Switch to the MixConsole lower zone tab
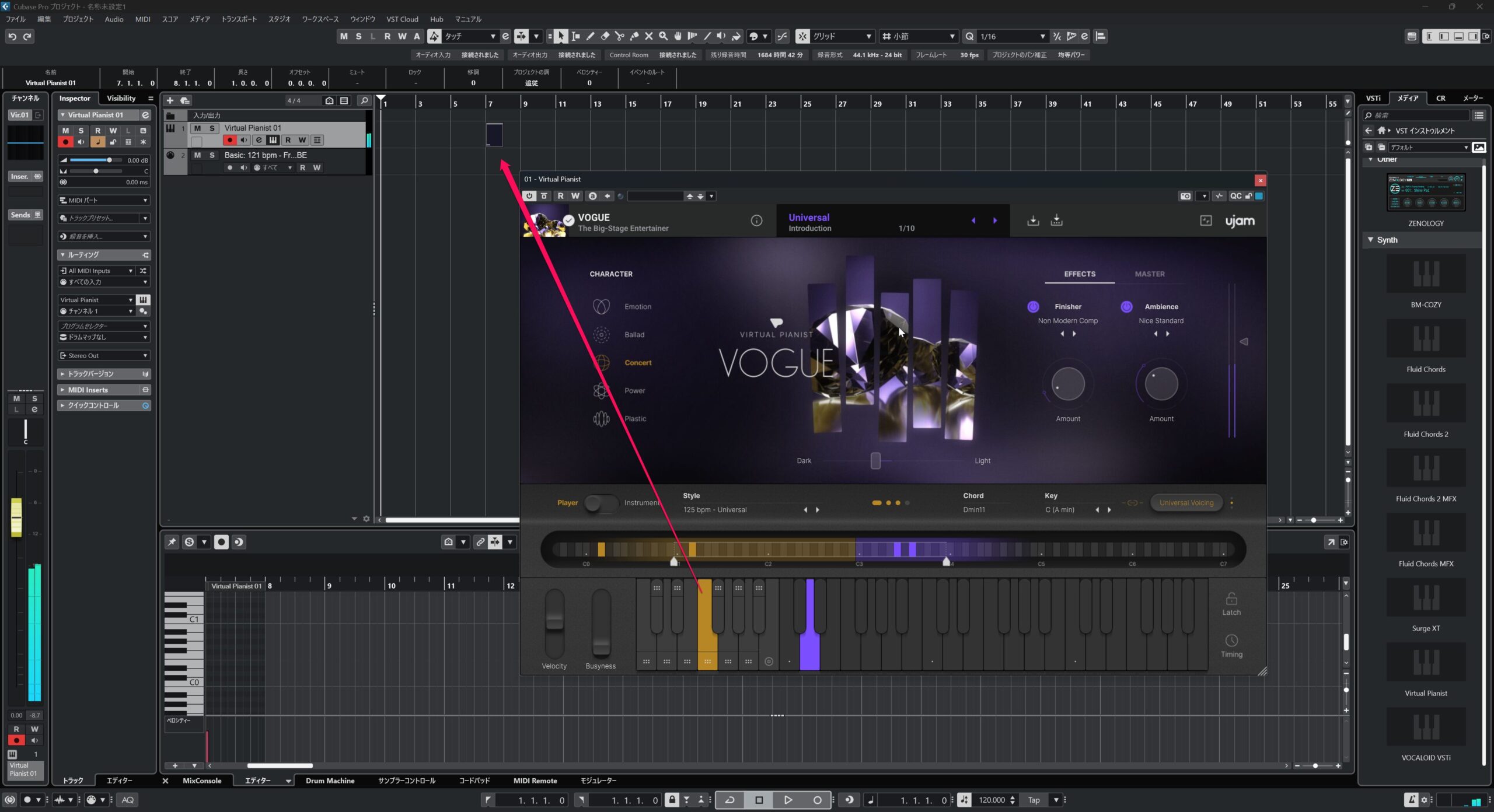 (202, 780)
